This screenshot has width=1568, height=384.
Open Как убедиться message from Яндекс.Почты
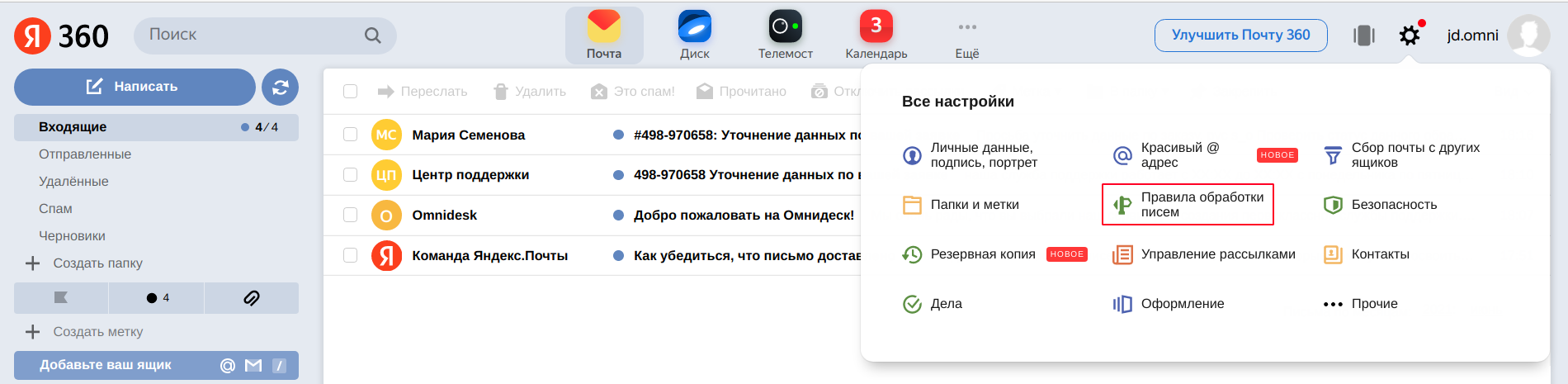pyautogui.click(x=747, y=256)
